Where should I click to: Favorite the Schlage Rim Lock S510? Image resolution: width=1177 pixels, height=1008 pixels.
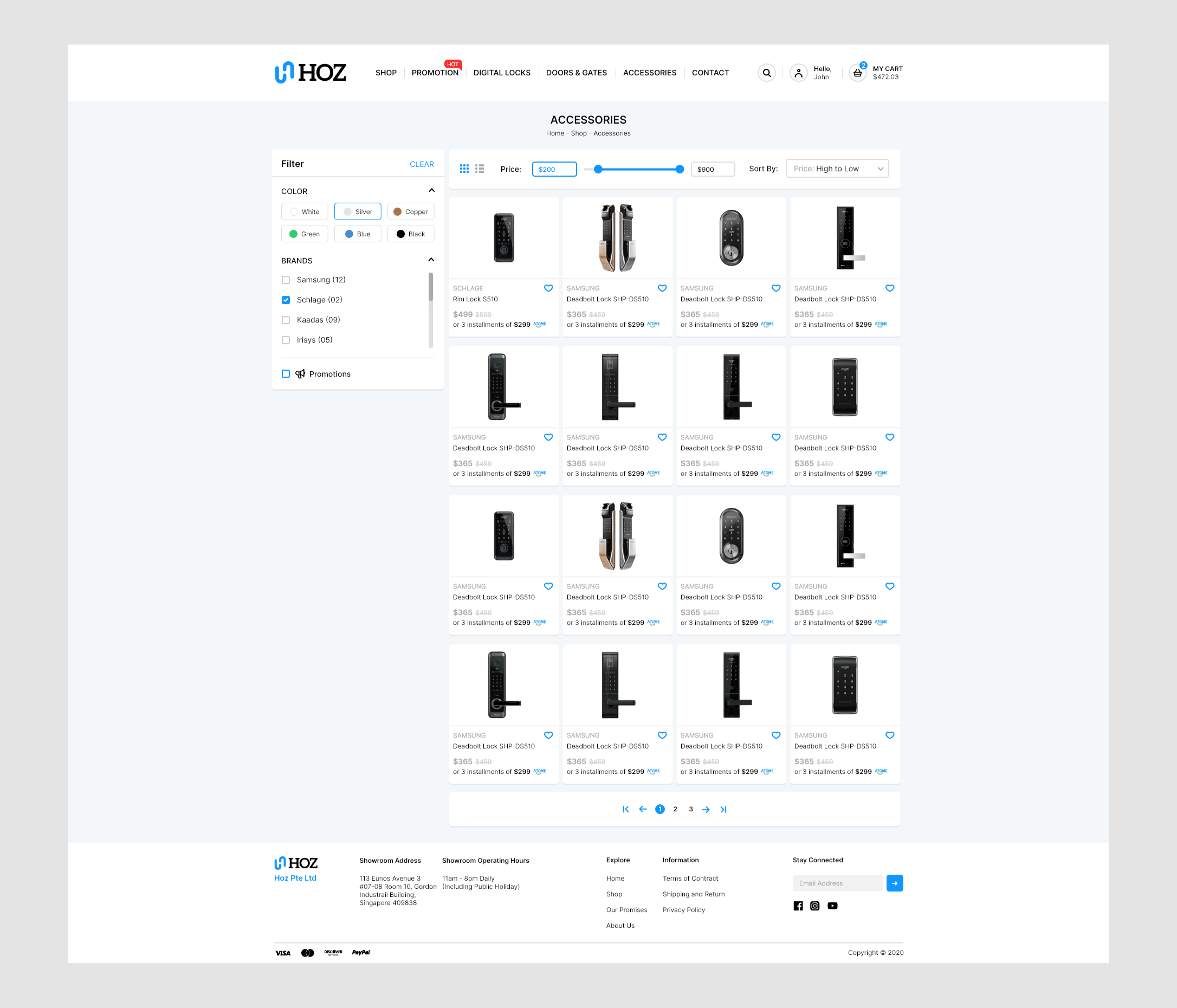click(x=548, y=288)
